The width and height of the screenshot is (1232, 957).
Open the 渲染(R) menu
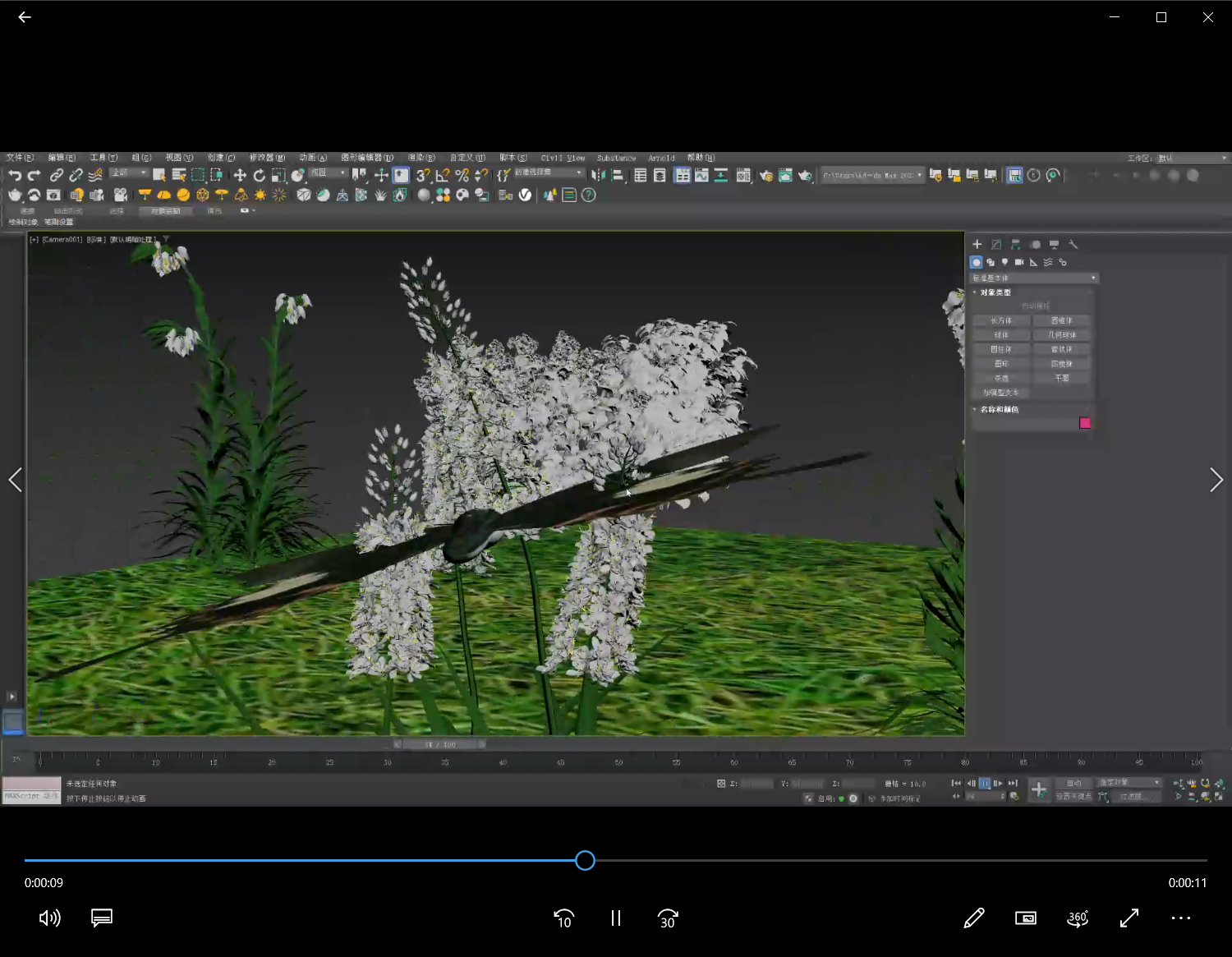coord(421,158)
